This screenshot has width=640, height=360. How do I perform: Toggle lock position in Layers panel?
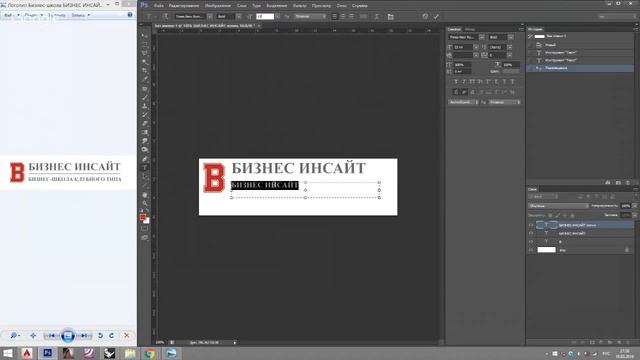(x=565, y=215)
